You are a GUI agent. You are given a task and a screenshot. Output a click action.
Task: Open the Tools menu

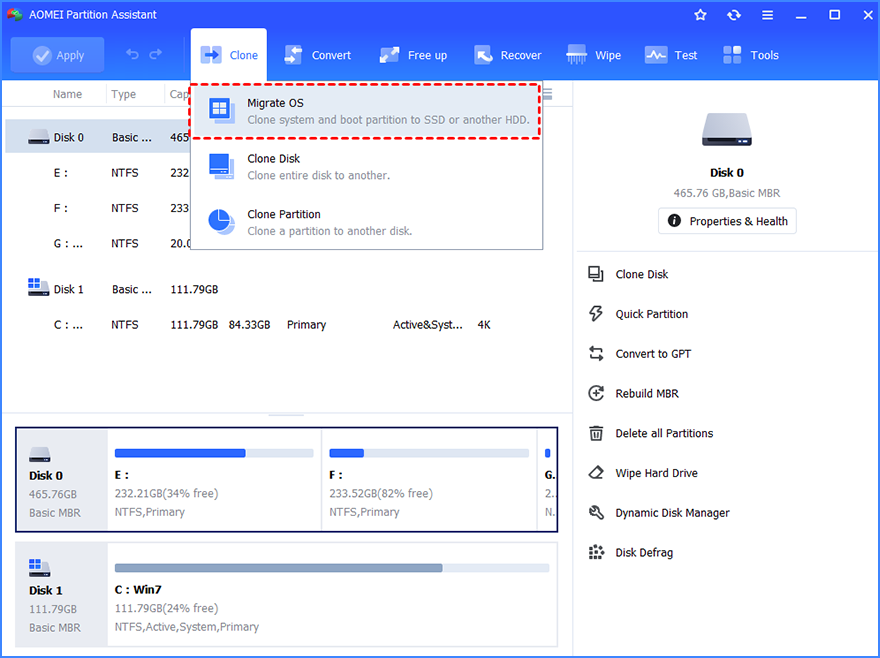(751, 55)
